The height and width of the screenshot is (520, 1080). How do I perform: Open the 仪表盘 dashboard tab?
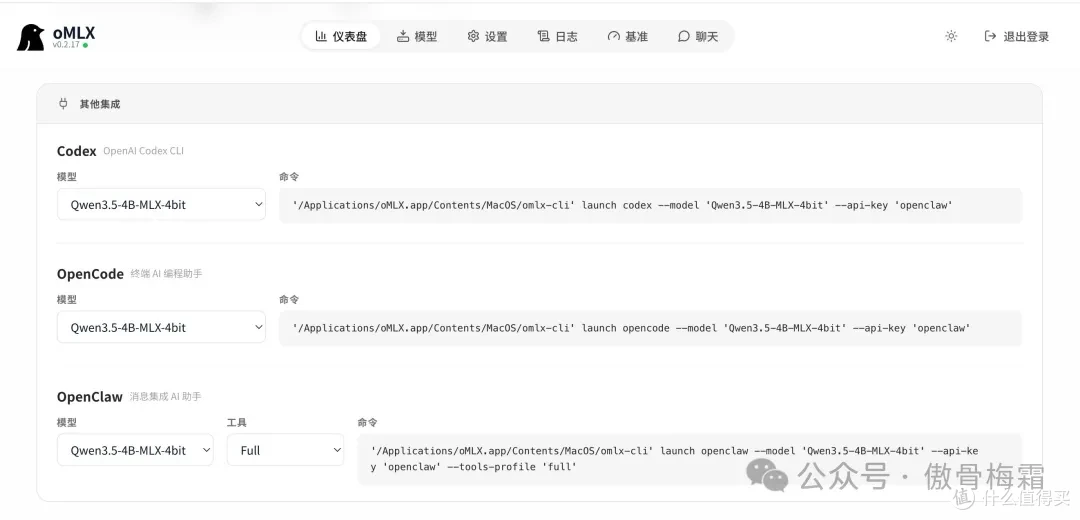341,37
